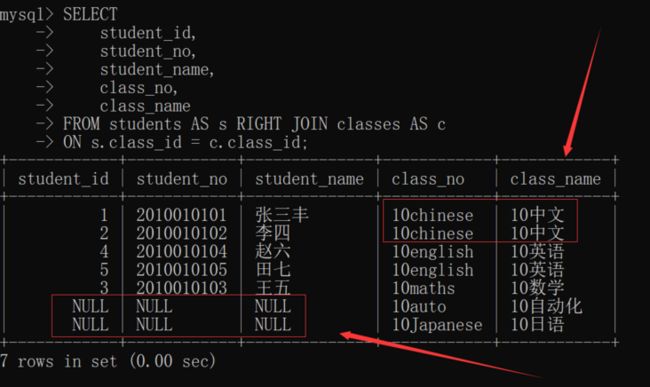650x387 pixels.
Task: Click 10chinese in the 李四 row
Action: [433, 233]
